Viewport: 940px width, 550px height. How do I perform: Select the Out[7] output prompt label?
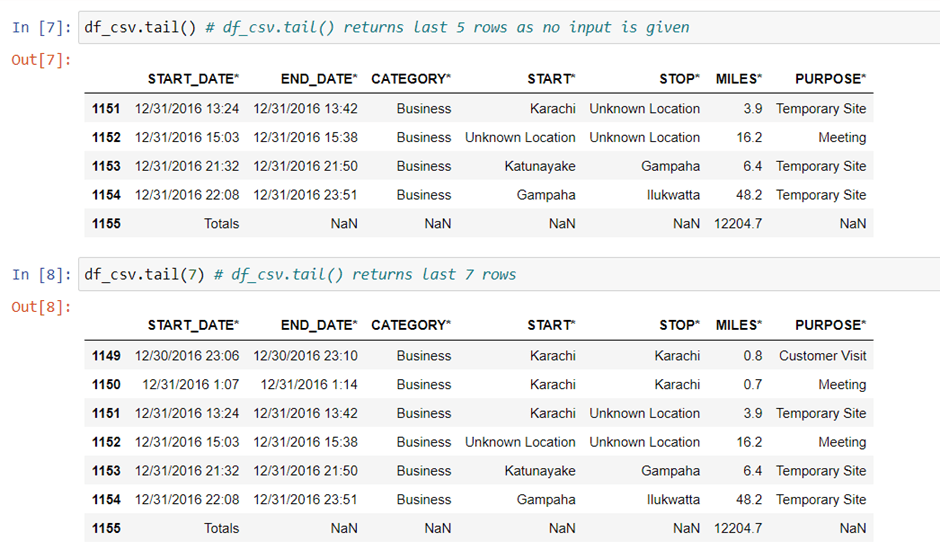click(x=41, y=59)
